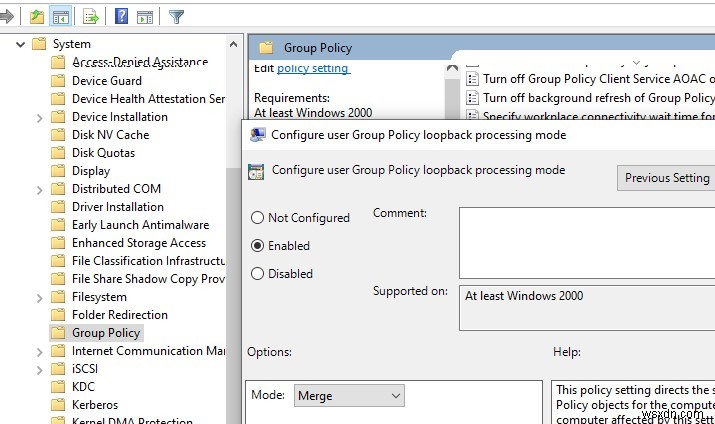Click the forward arrow toolbar icon

[6, 17]
